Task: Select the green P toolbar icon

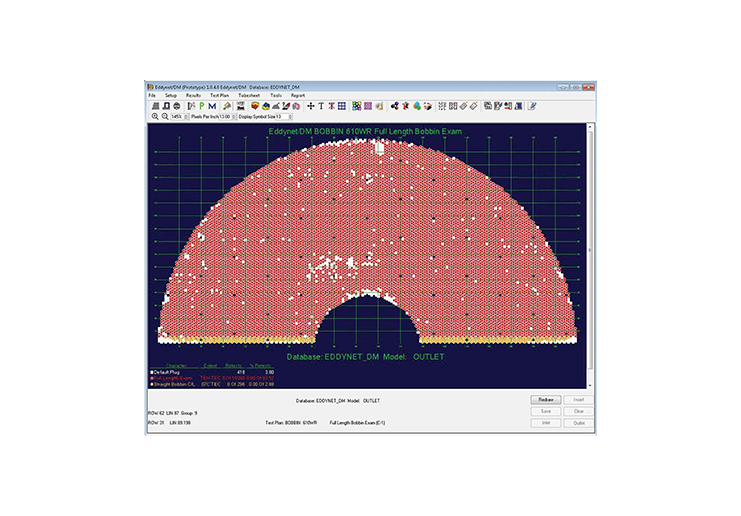Action: coord(202,106)
